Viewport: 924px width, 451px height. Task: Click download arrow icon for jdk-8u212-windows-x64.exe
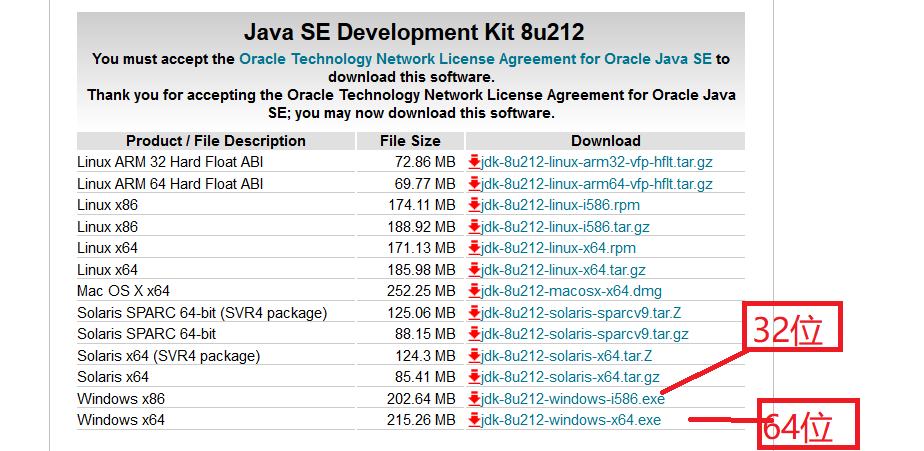pyautogui.click(x=474, y=420)
